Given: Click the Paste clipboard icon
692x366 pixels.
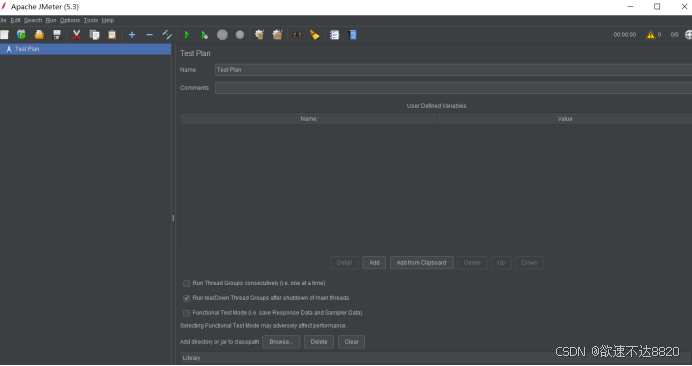Looking at the screenshot, I should 112,34.
